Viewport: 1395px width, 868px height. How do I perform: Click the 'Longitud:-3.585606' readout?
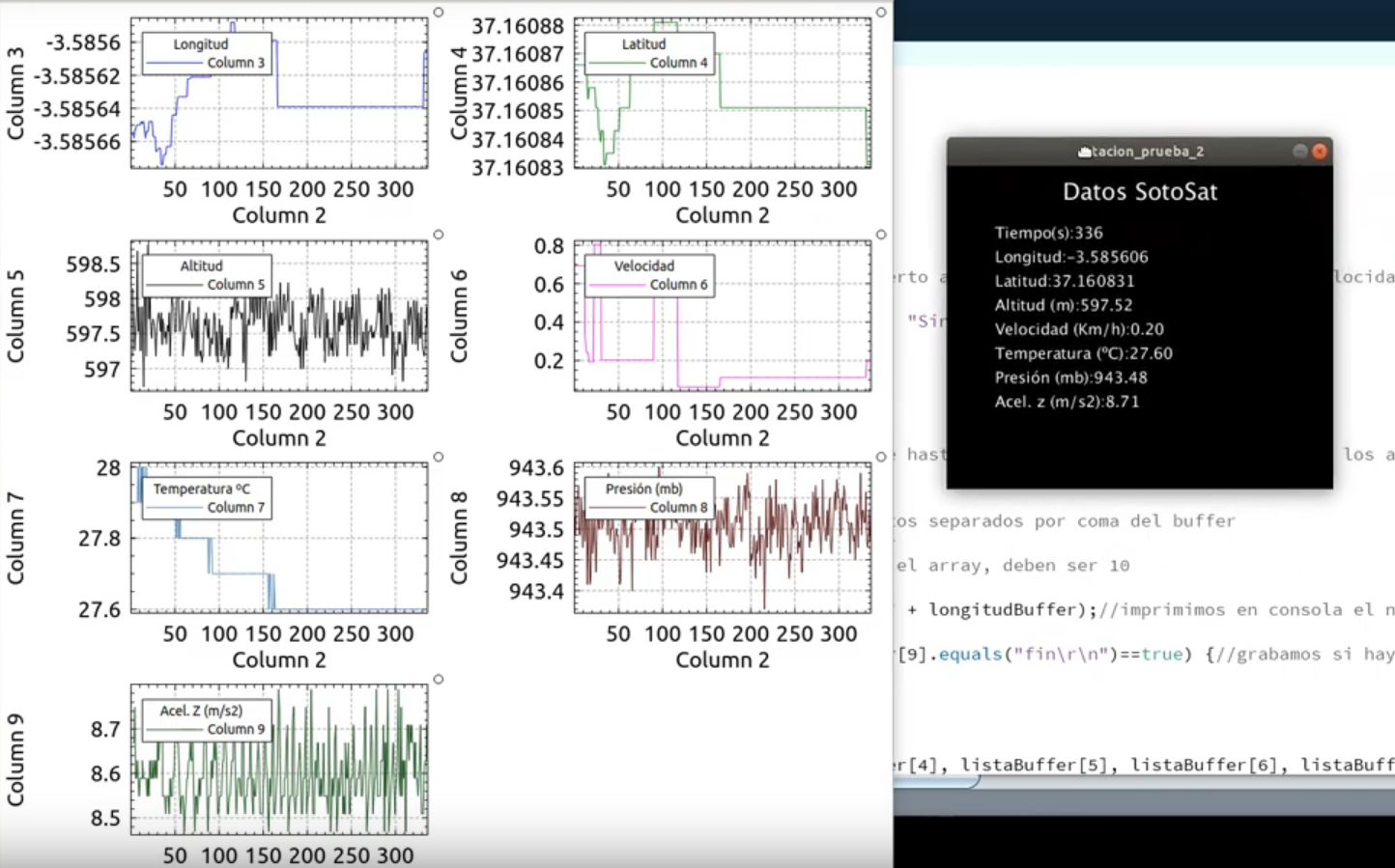(x=1071, y=257)
